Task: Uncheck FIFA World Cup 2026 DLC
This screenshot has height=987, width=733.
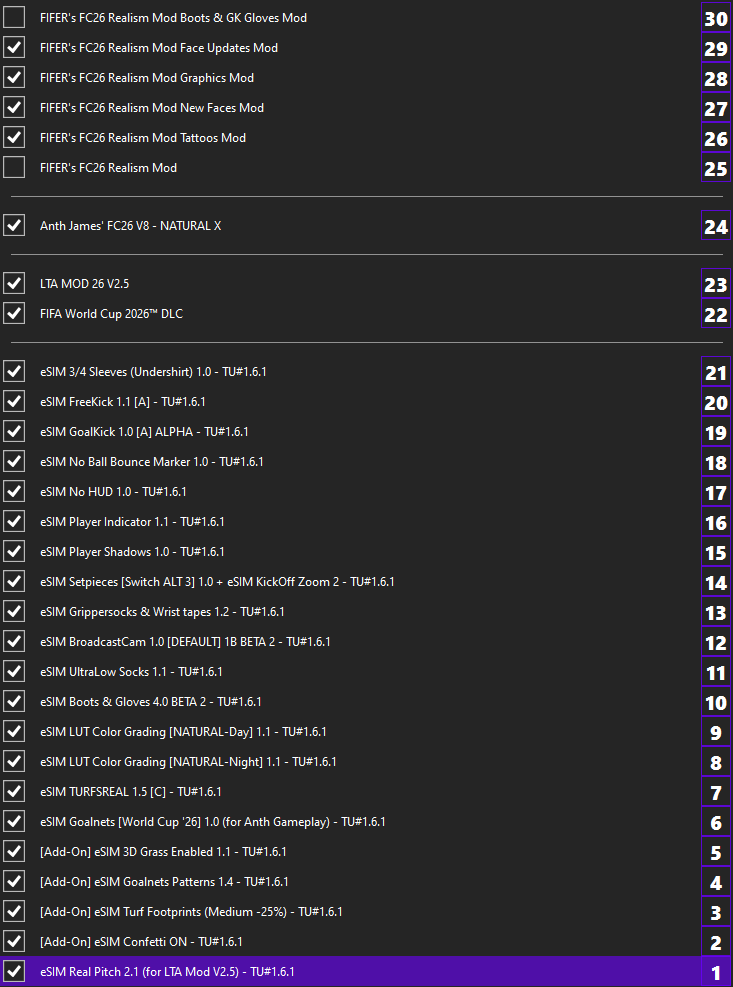Action: tap(14, 313)
